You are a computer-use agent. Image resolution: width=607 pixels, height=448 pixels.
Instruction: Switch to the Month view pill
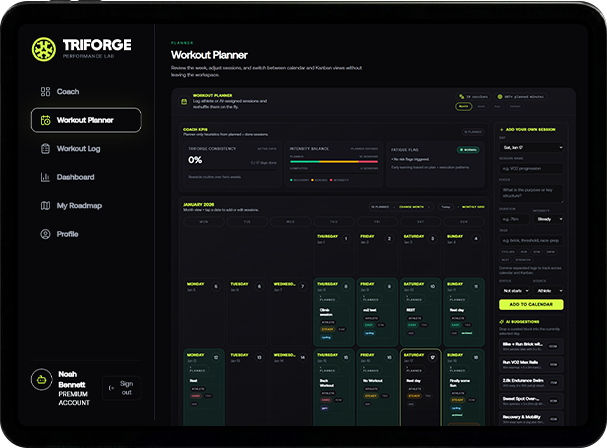pyautogui.click(x=464, y=105)
